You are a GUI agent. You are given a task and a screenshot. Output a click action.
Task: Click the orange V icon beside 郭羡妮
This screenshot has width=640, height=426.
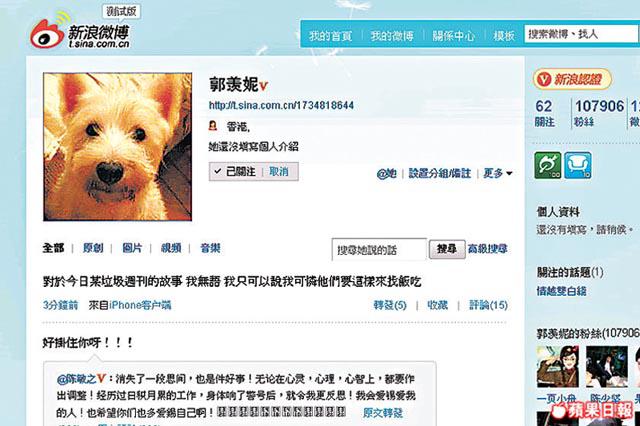(263, 86)
